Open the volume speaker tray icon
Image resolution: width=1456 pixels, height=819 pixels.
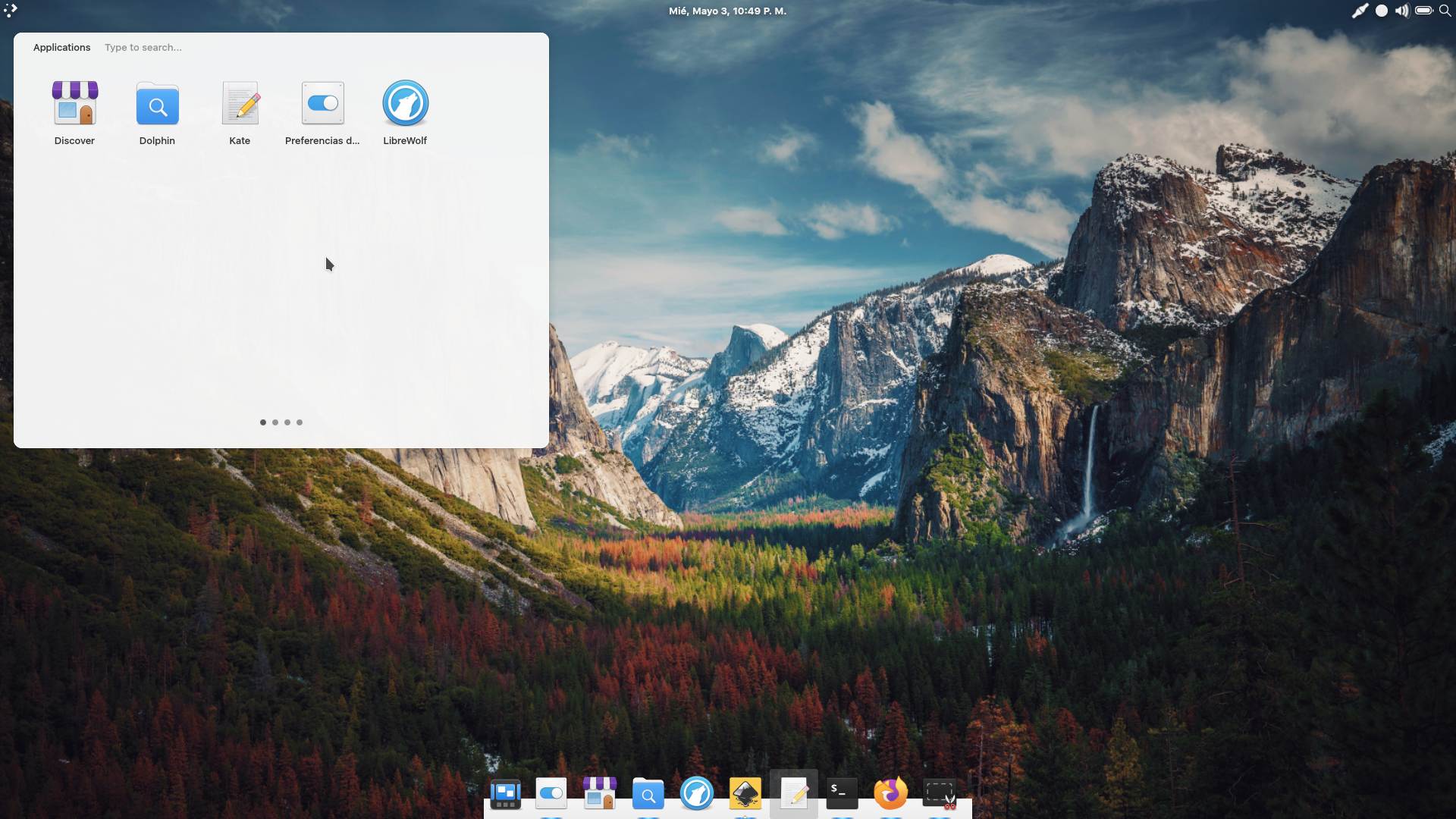tap(1402, 11)
